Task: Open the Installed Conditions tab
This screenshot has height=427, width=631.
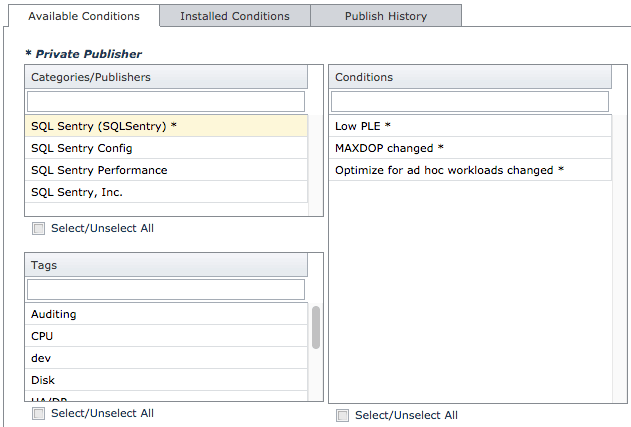Action: pos(235,16)
